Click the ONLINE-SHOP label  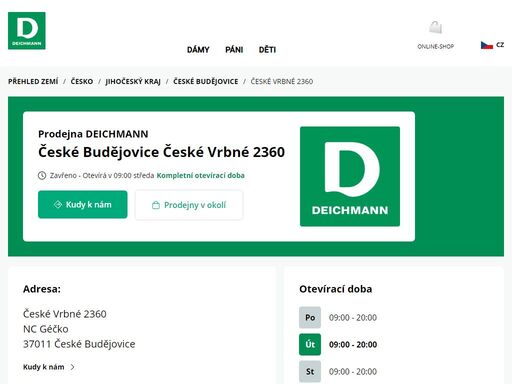click(436, 46)
